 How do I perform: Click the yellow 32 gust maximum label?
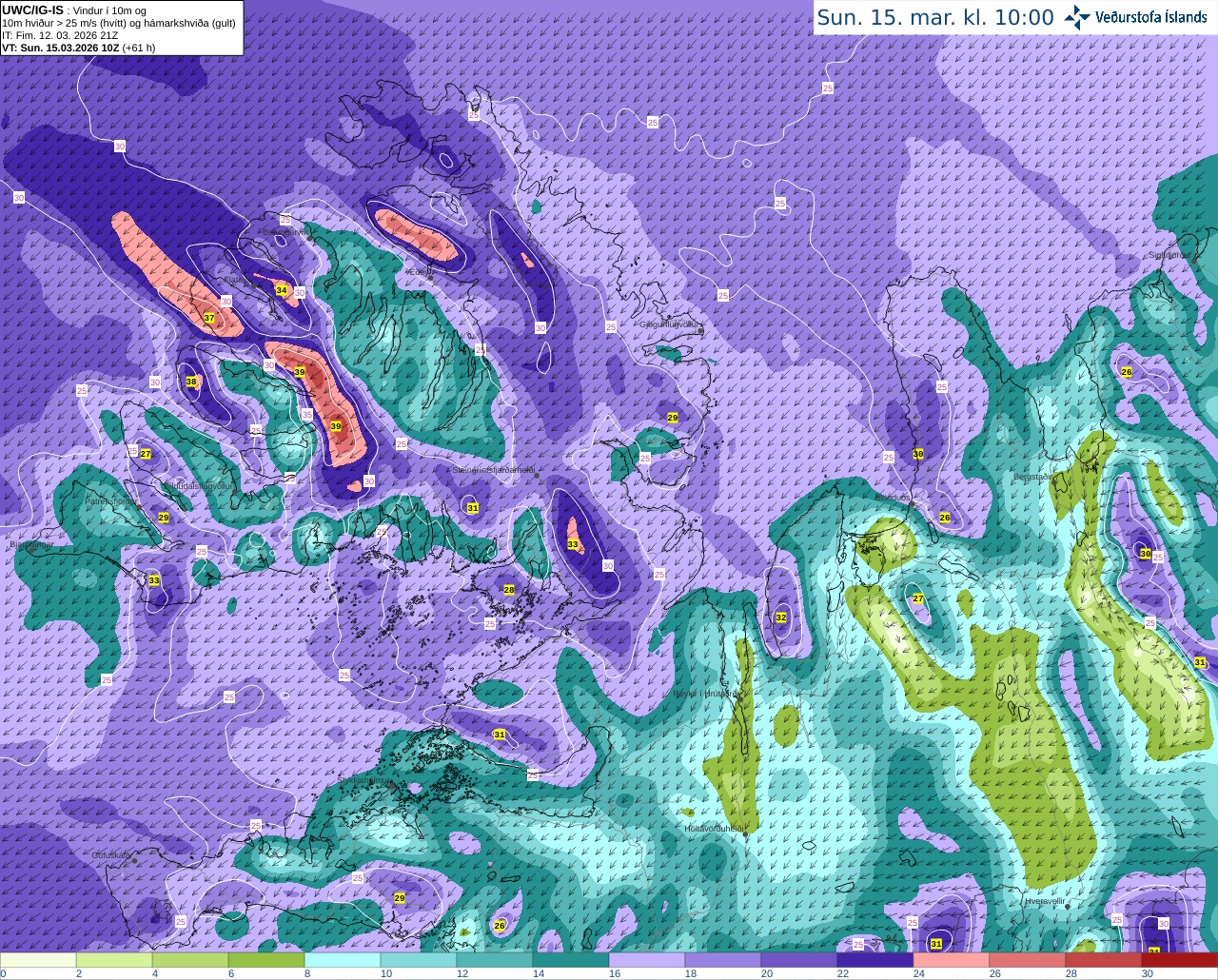[781, 617]
